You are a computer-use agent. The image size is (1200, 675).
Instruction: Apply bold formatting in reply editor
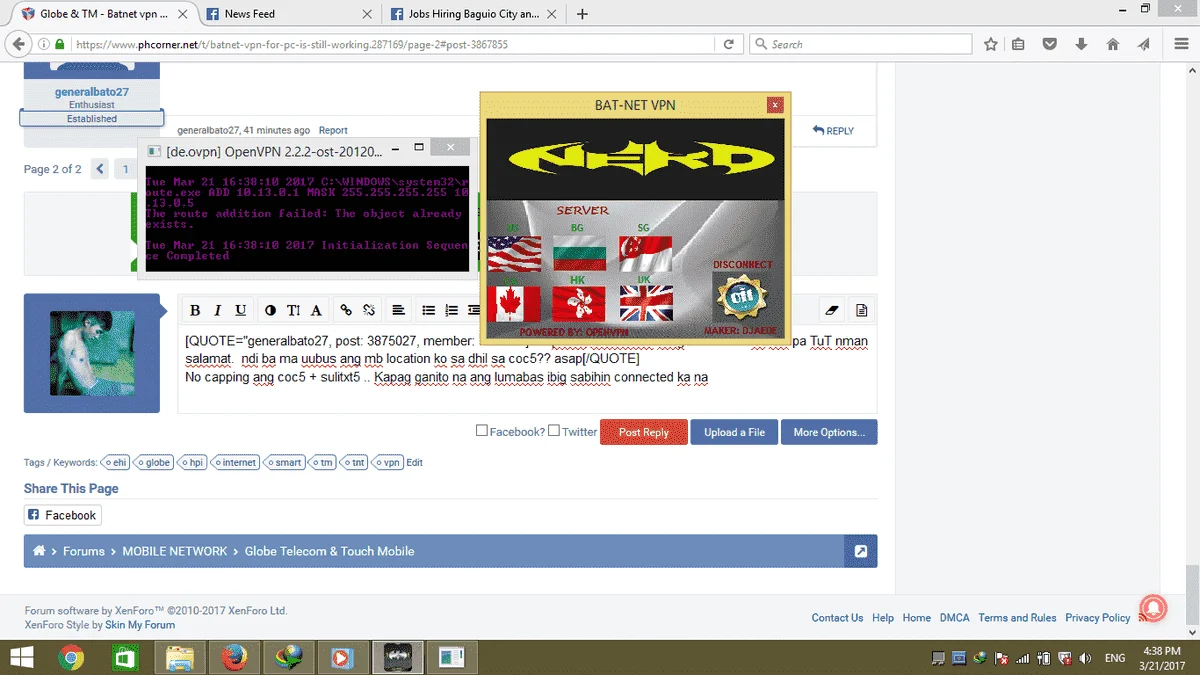(x=195, y=310)
